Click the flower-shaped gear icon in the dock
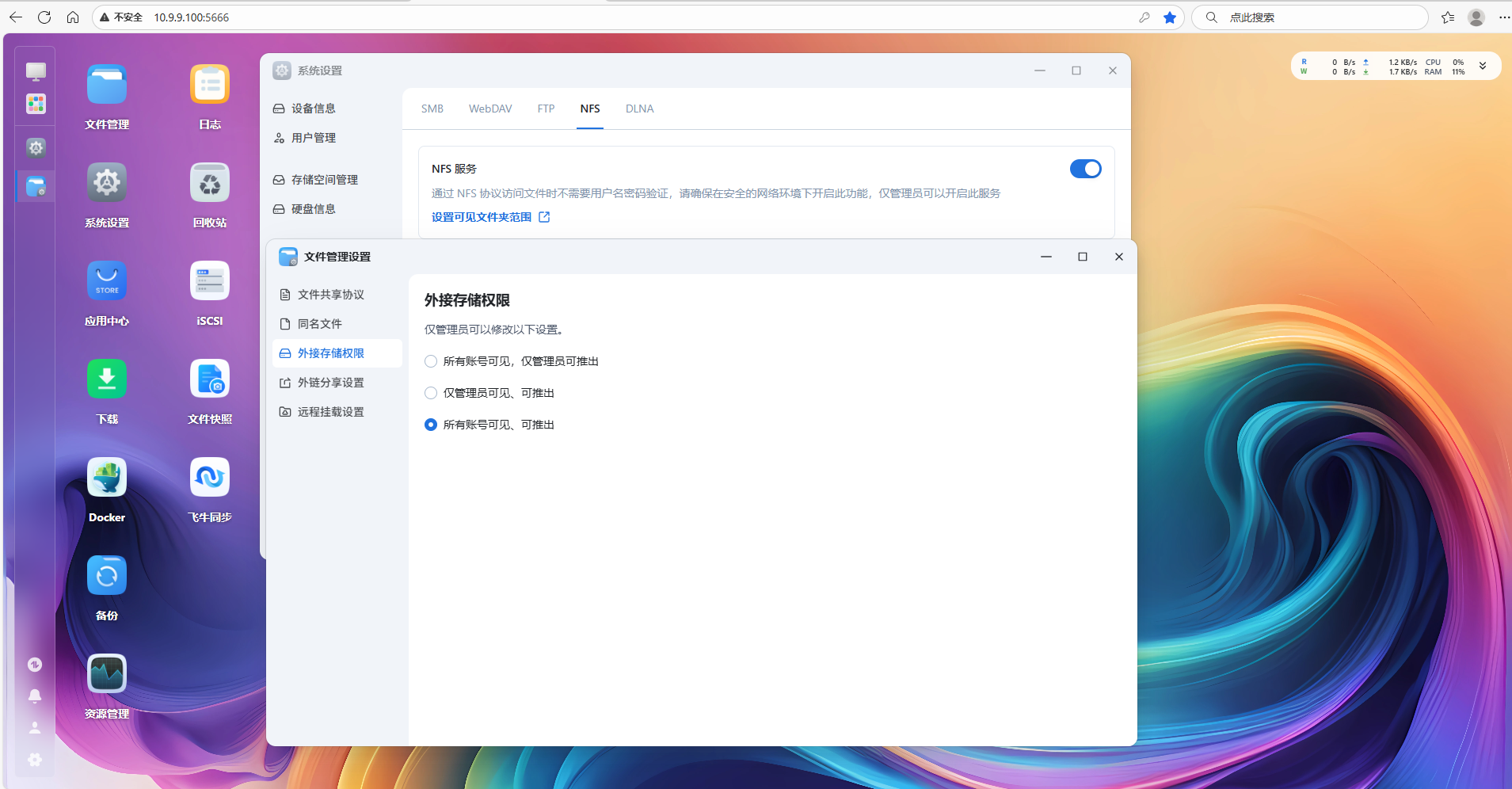This screenshot has width=1512, height=789. click(x=35, y=760)
